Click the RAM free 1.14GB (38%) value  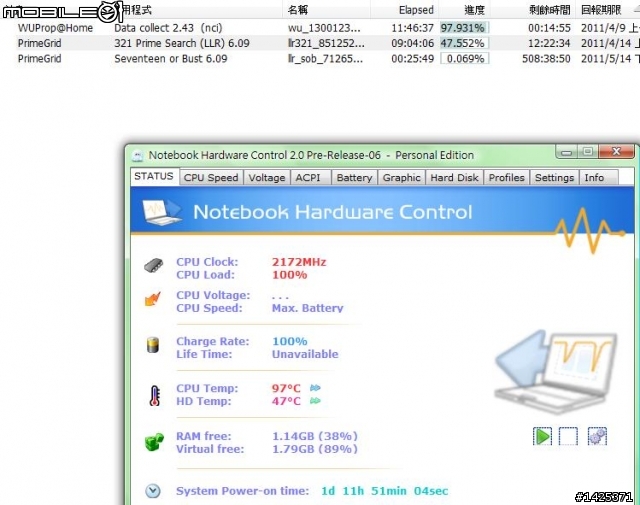pyautogui.click(x=315, y=436)
